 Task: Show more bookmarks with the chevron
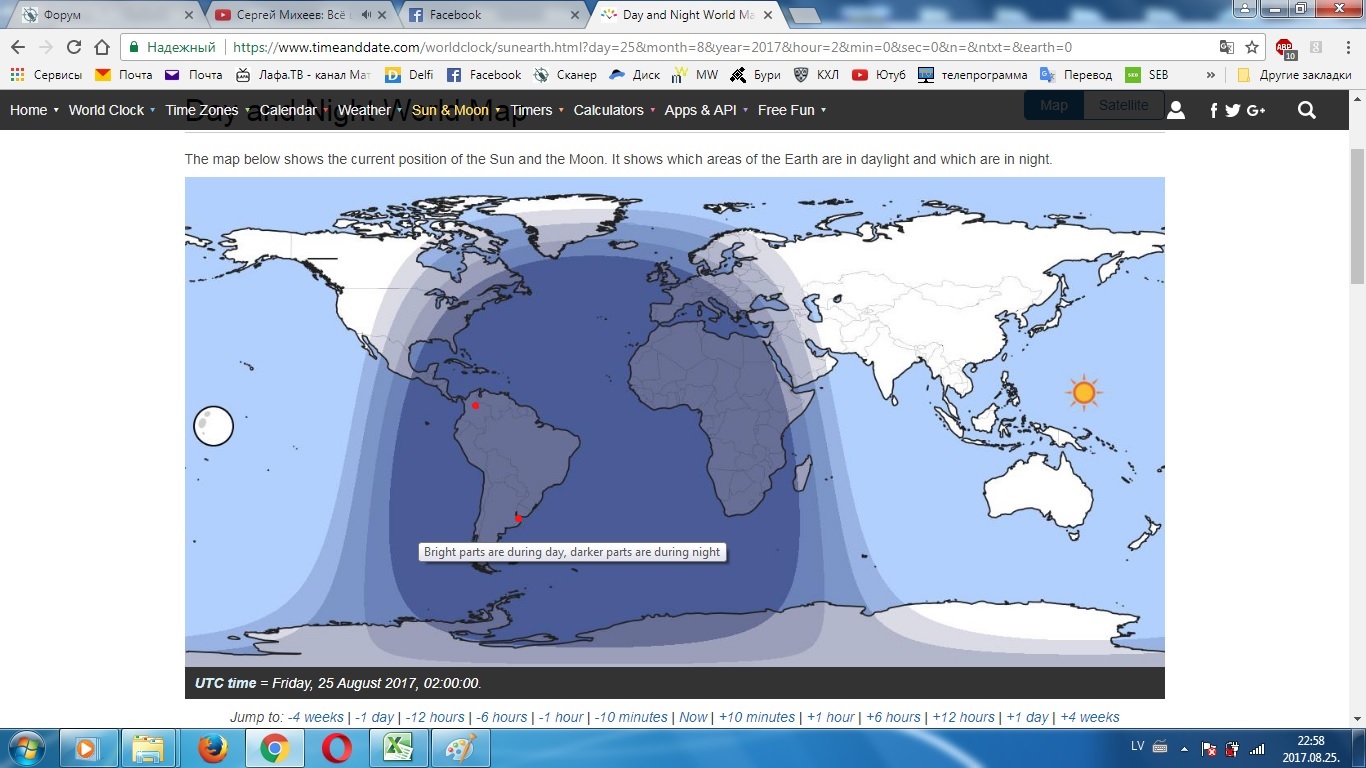(1210, 75)
